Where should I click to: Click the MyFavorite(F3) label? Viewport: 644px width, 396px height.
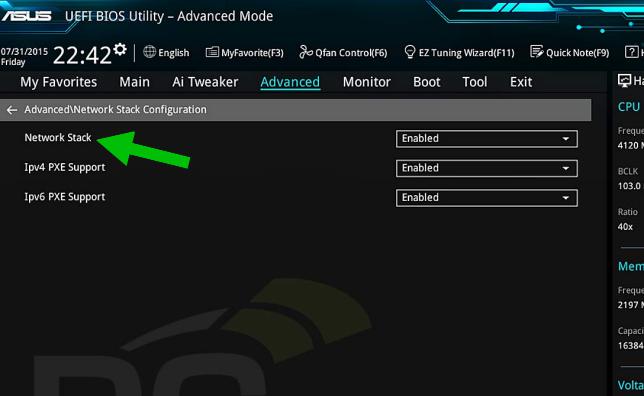(x=252, y=53)
